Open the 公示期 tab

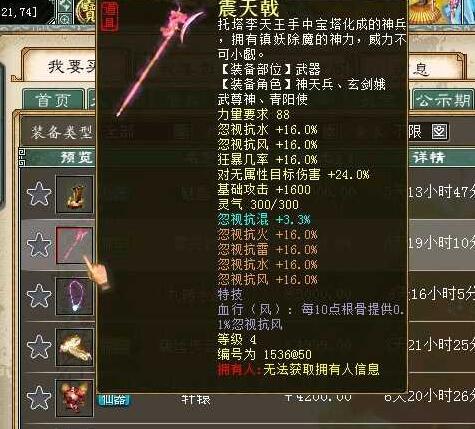tap(443, 100)
